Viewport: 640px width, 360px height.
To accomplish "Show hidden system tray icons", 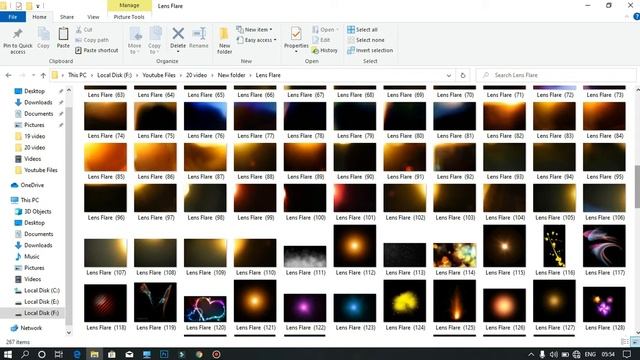I will (531, 354).
